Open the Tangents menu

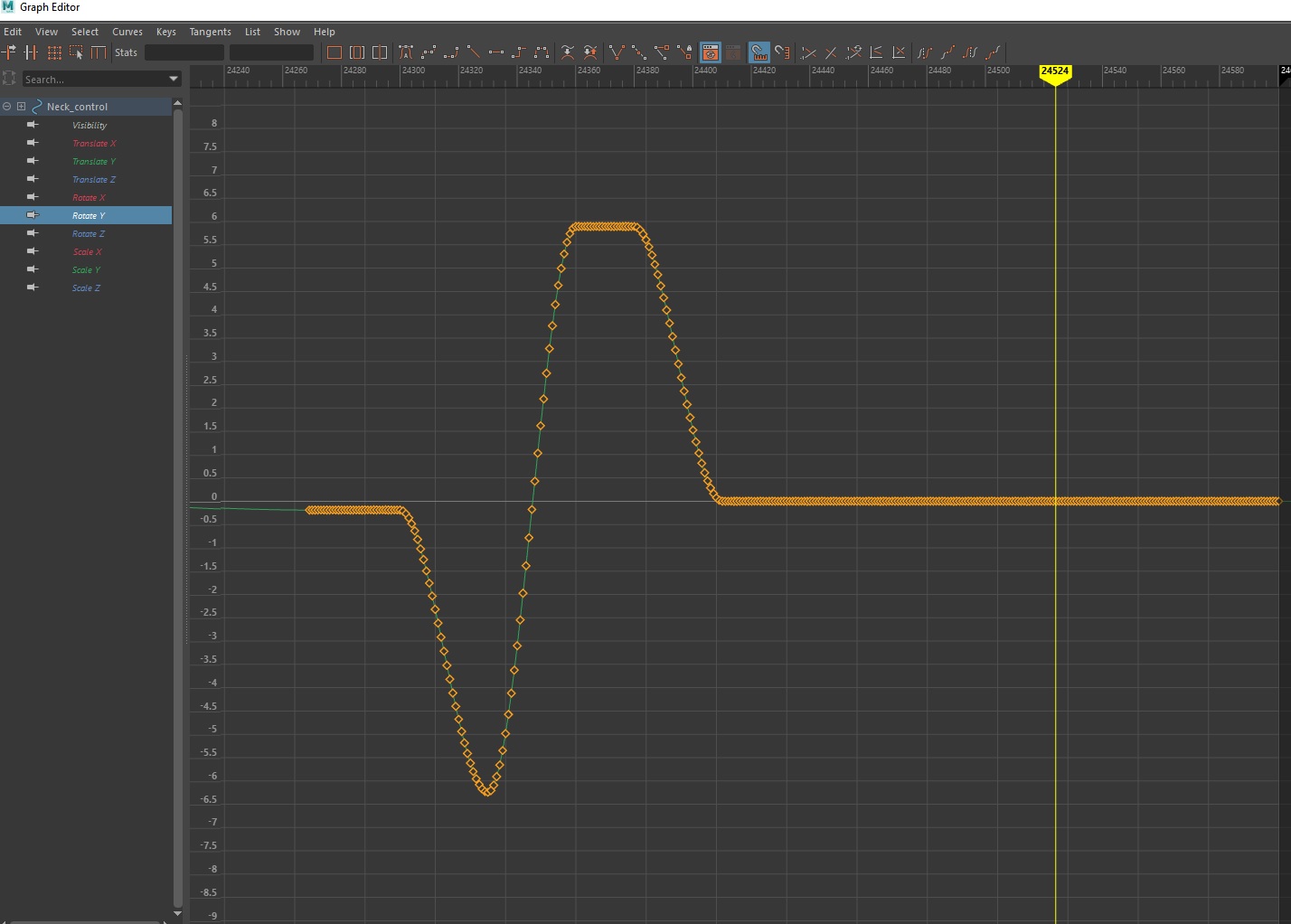pyautogui.click(x=210, y=32)
